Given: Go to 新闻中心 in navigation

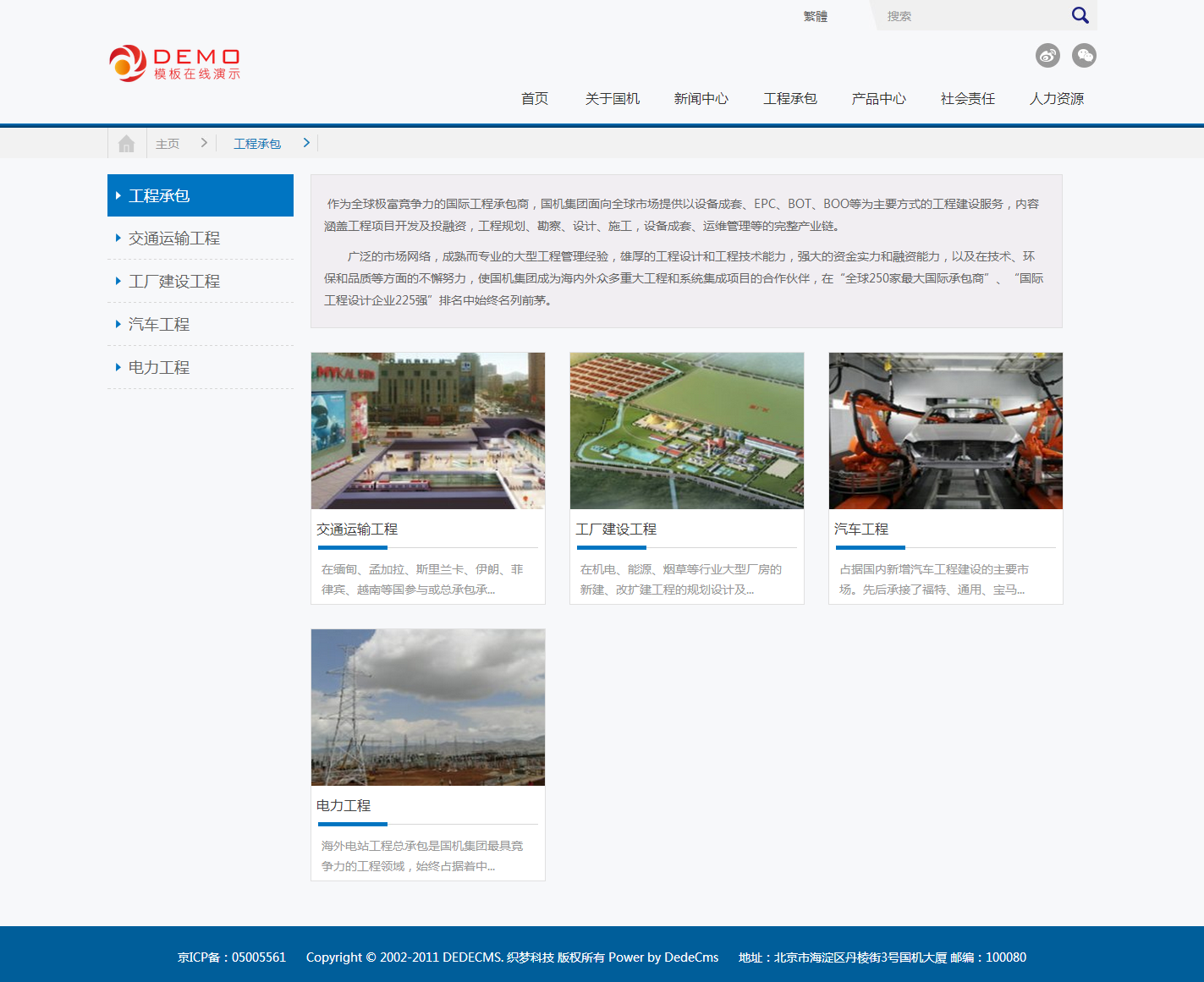Looking at the screenshot, I should point(701,99).
